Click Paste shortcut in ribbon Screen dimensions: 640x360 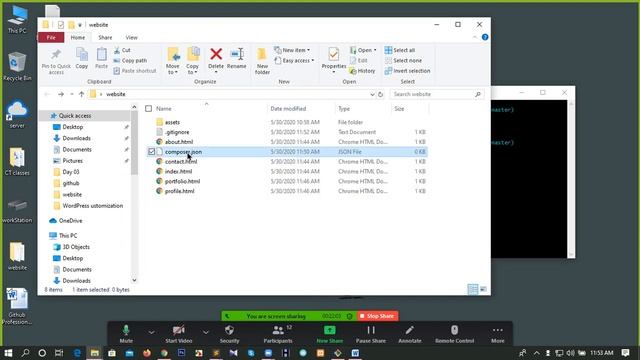click(x=135, y=71)
